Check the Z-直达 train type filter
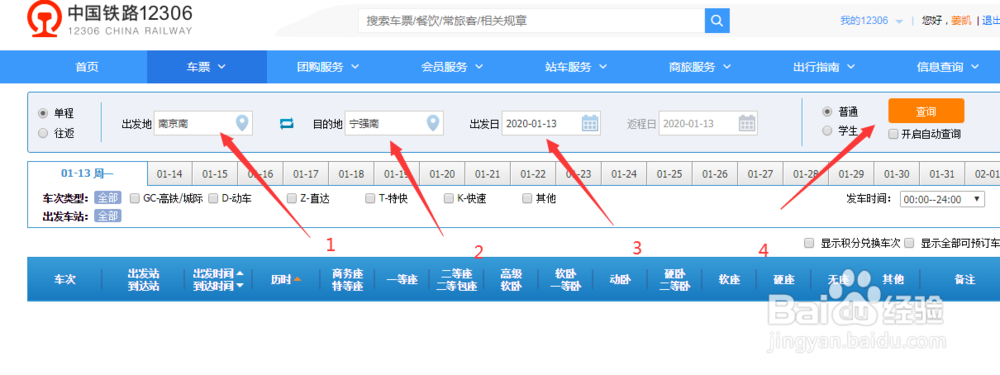Image resolution: width=1000 pixels, height=375 pixels. pyautogui.click(x=291, y=198)
